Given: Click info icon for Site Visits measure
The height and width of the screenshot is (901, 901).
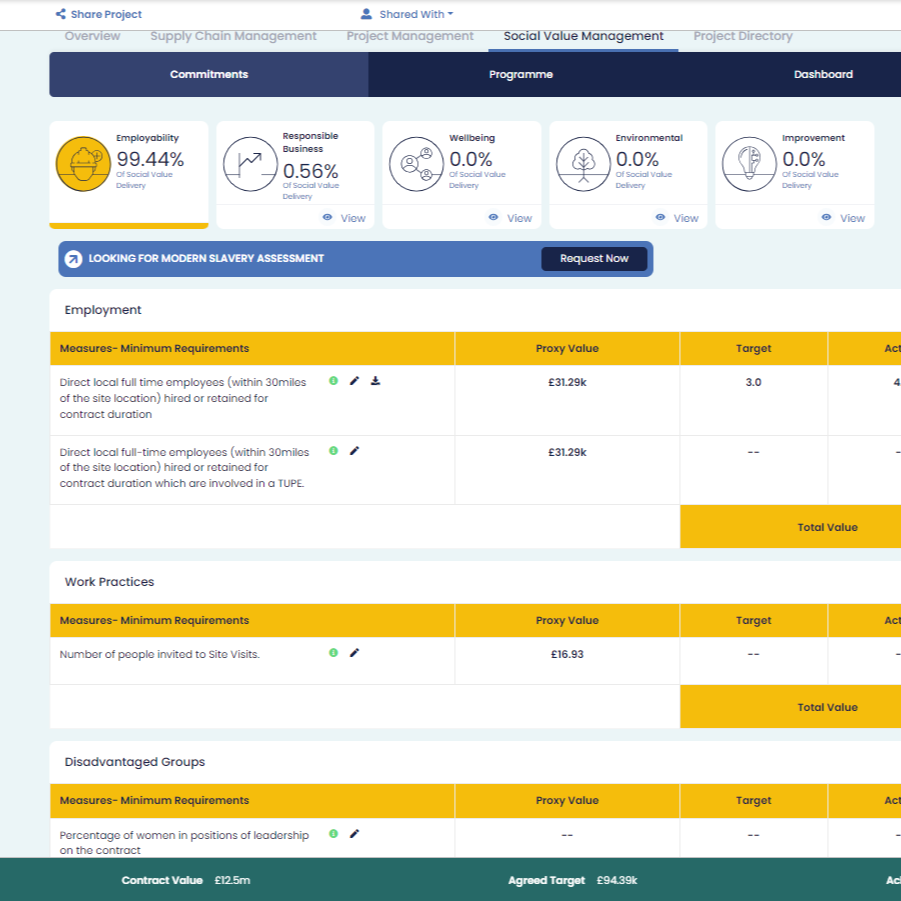Looking at the screenshot, I should click(333, 653).
